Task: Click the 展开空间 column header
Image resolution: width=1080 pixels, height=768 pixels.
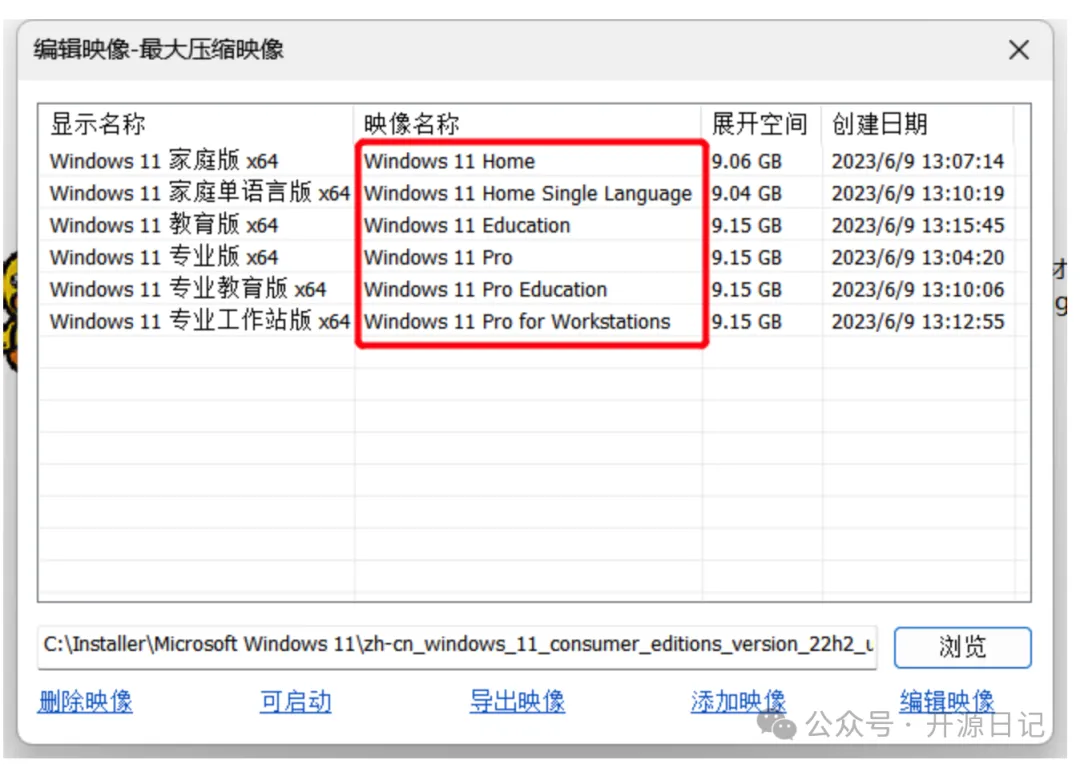Action: tap(759, 124)
